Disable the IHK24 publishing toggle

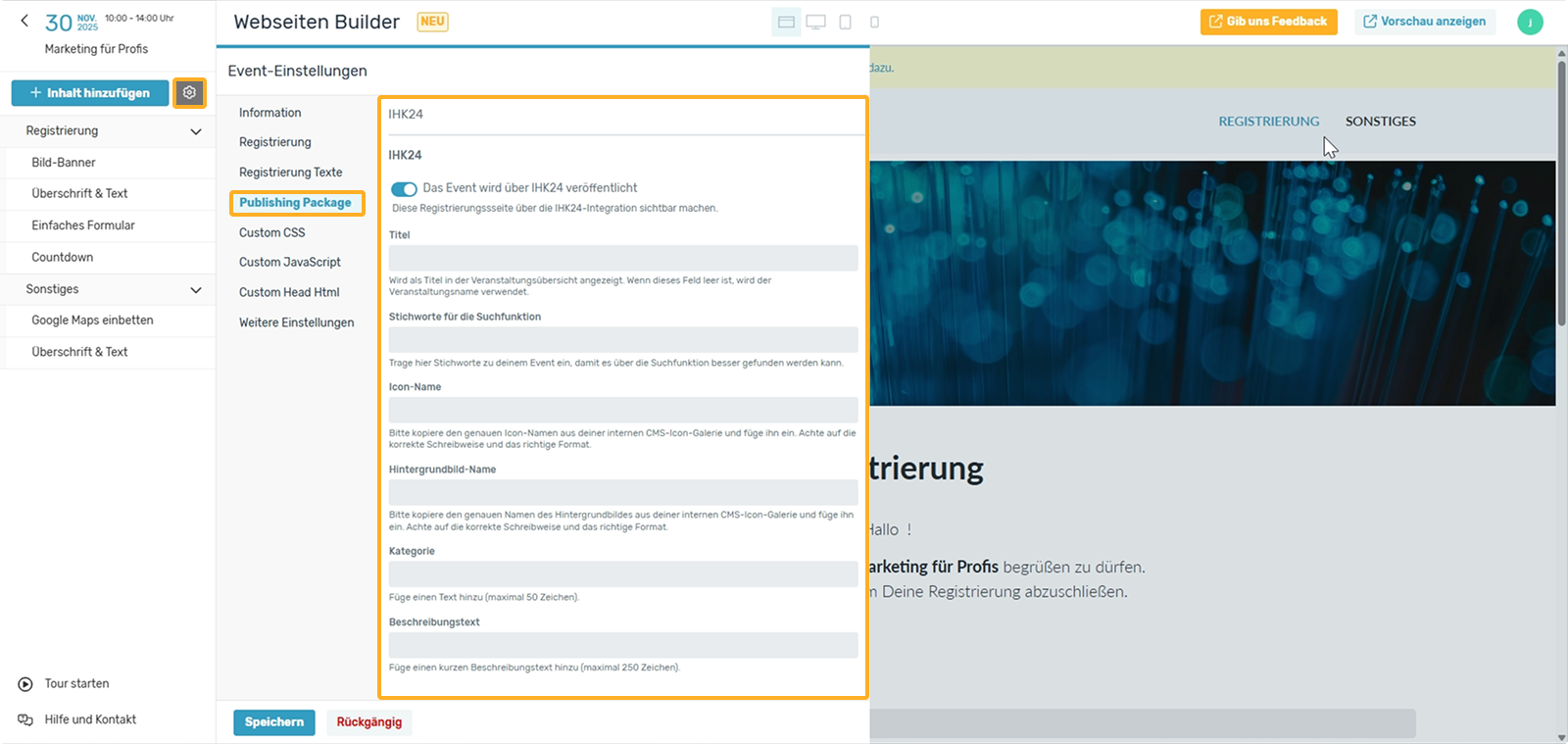pos(404,188)
